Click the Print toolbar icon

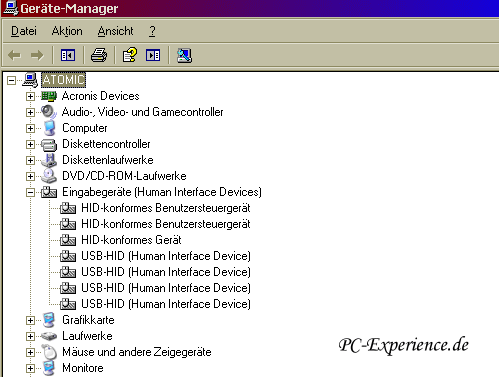(99, 55)
